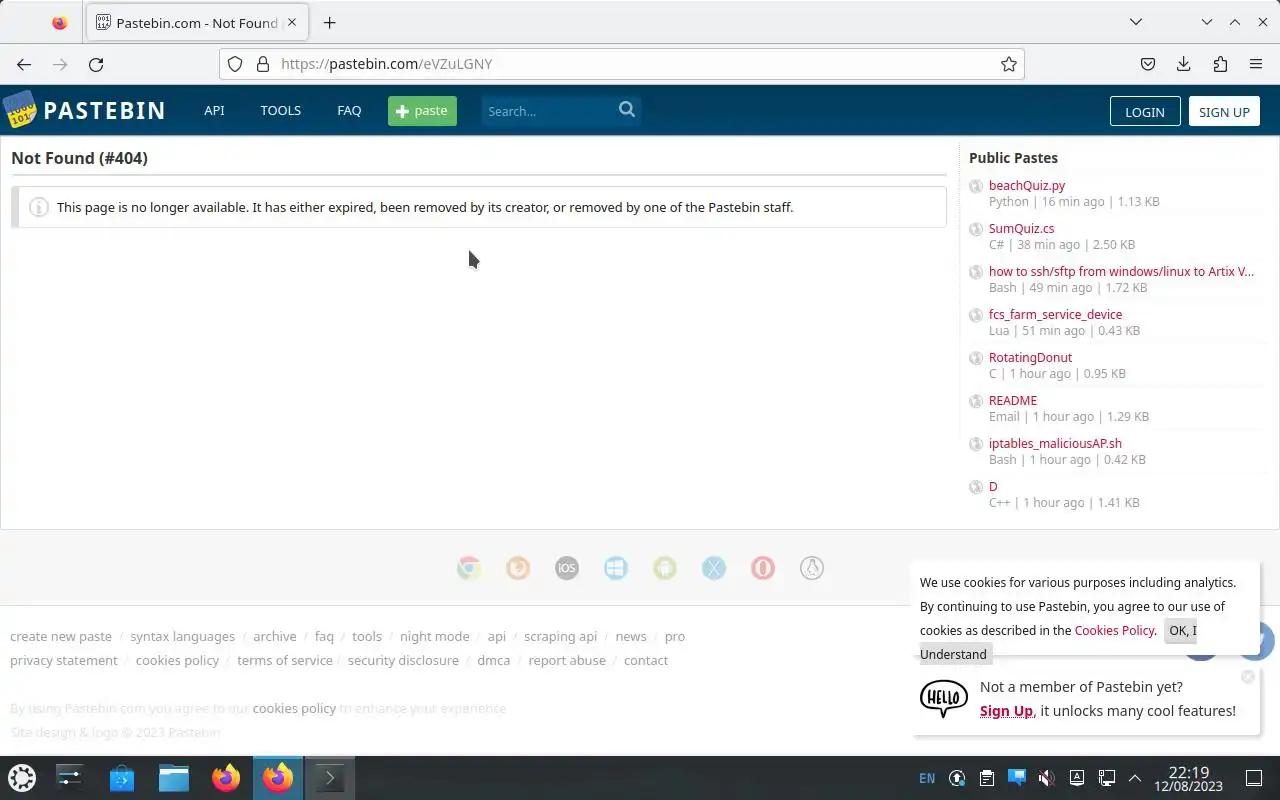Viewport: 1280px width, 800px height.
Task: Click the HELLO speech bubble icon
Action: tap(944, 698)
